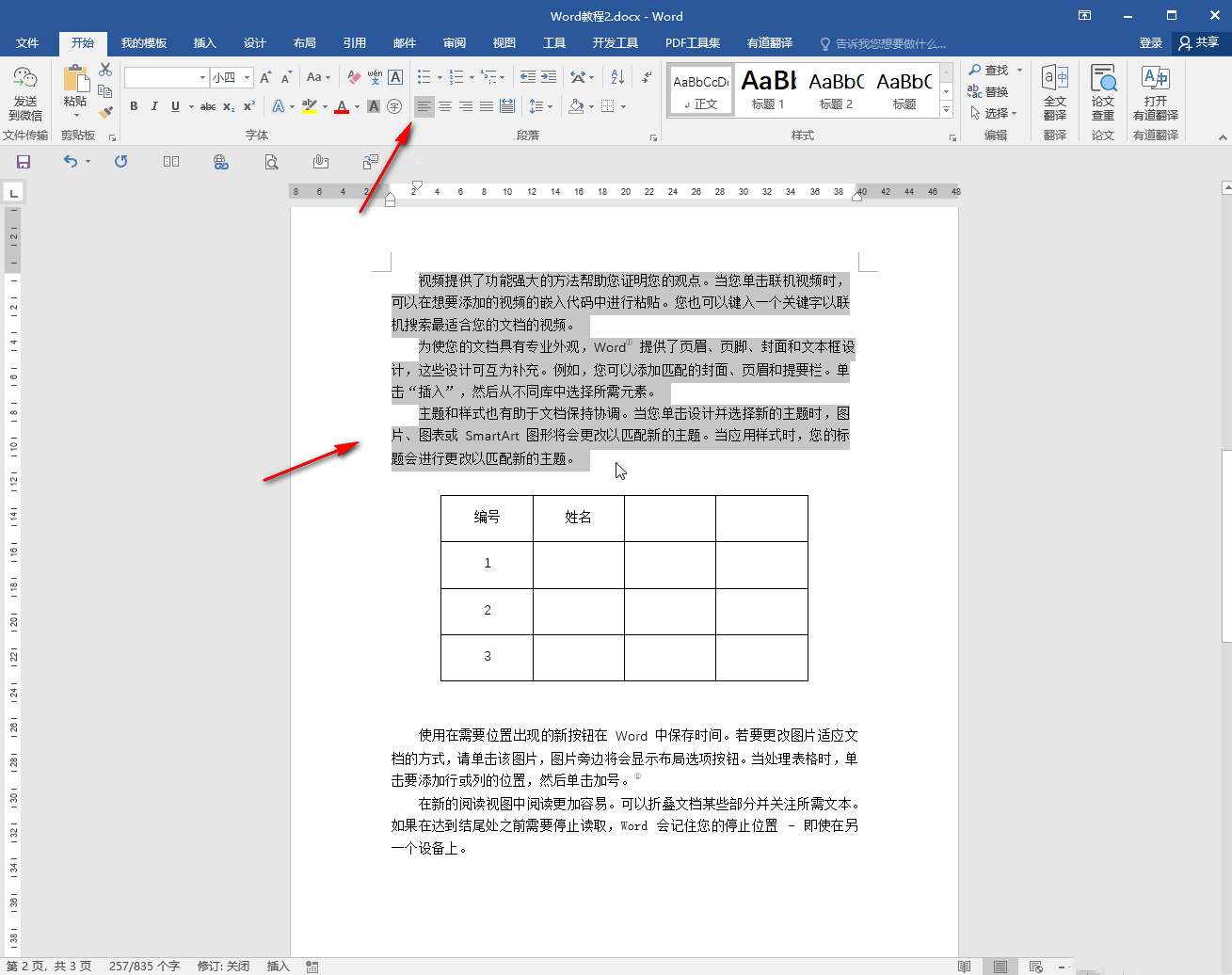Apply the 标题 1 heading style

(x=768, y=90)
